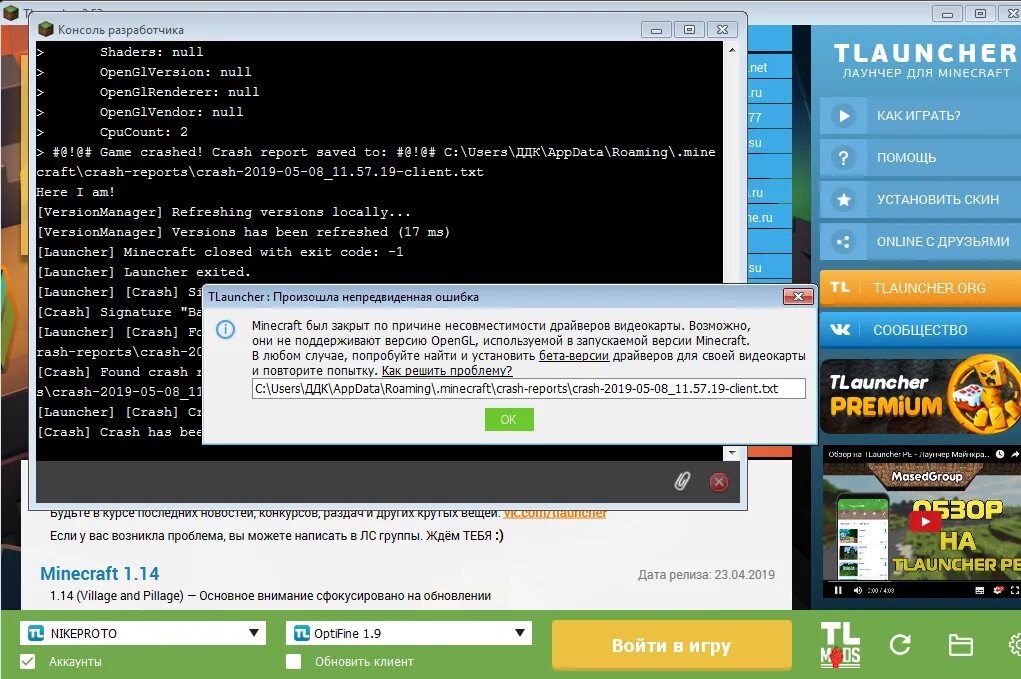Open the 'Minecraft 1.14' news heading
Viewport: 1021px width, 679px height.
100,574
